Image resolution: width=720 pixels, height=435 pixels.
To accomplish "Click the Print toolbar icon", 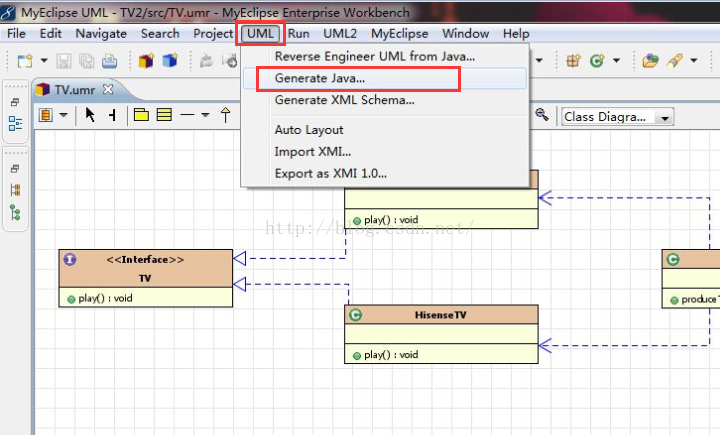I will click(x=109, y=61).
